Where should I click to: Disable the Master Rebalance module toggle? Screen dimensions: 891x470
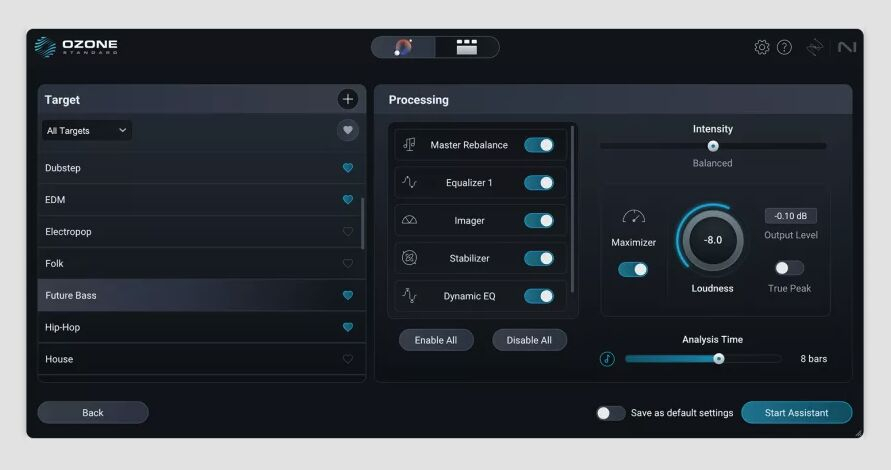pyautogui.click(x=539, y=145)
